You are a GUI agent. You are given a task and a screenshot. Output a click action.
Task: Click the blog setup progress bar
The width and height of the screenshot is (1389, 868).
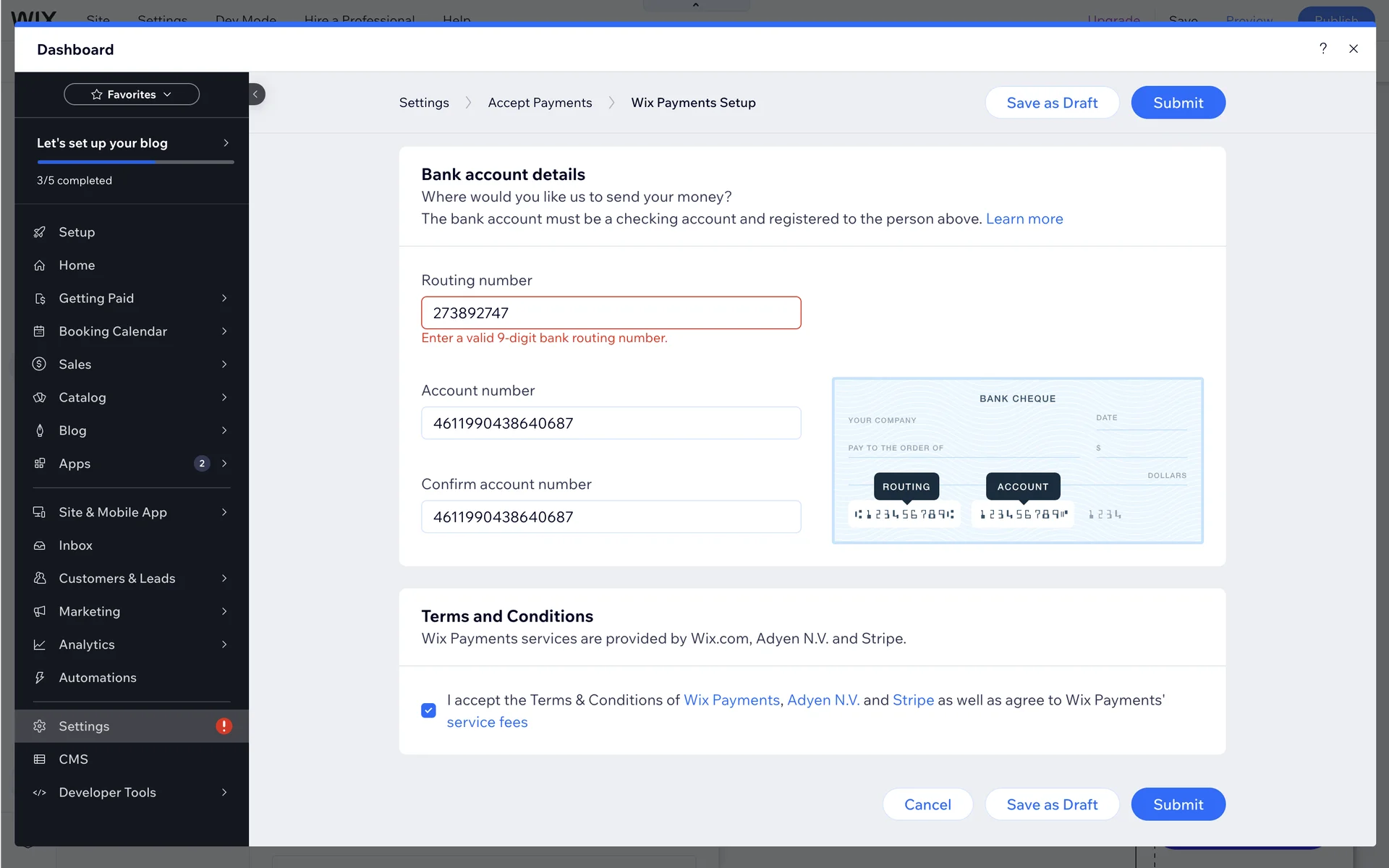(135, 162)
